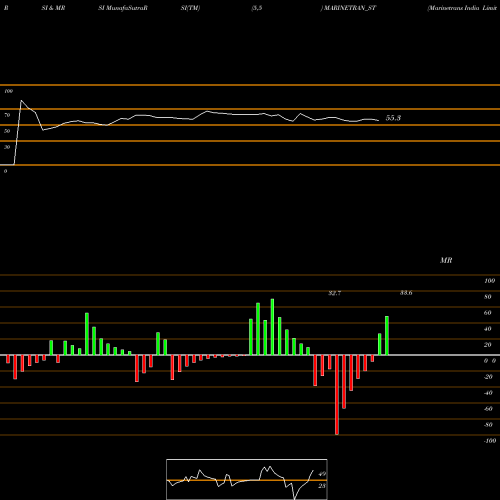
Task: Click the -100 label on MR axis
Action: point(490,441)
